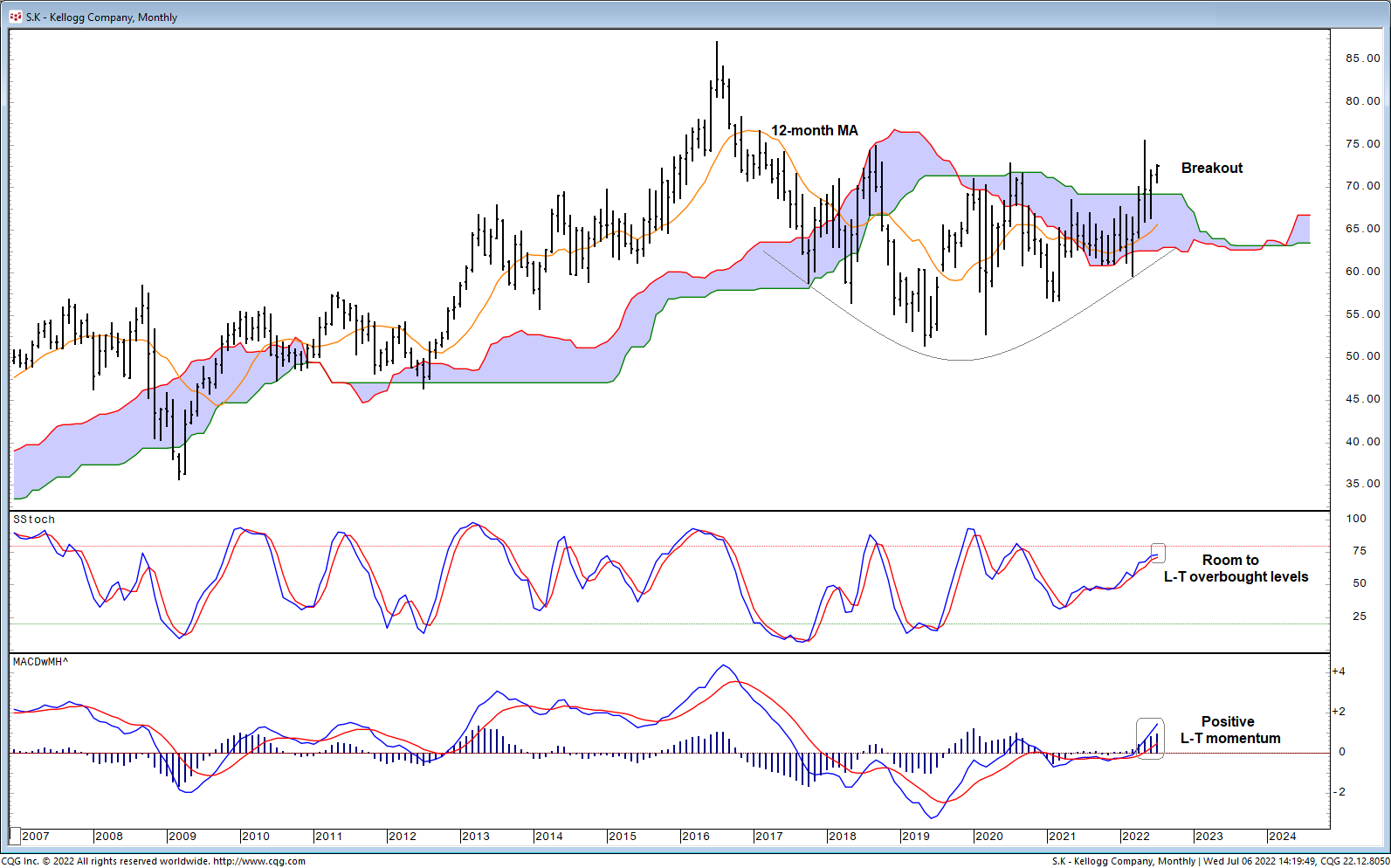Click the 2019 year label on time axis
Viewport: 1391px width, 868px height.
click(916, 837)
